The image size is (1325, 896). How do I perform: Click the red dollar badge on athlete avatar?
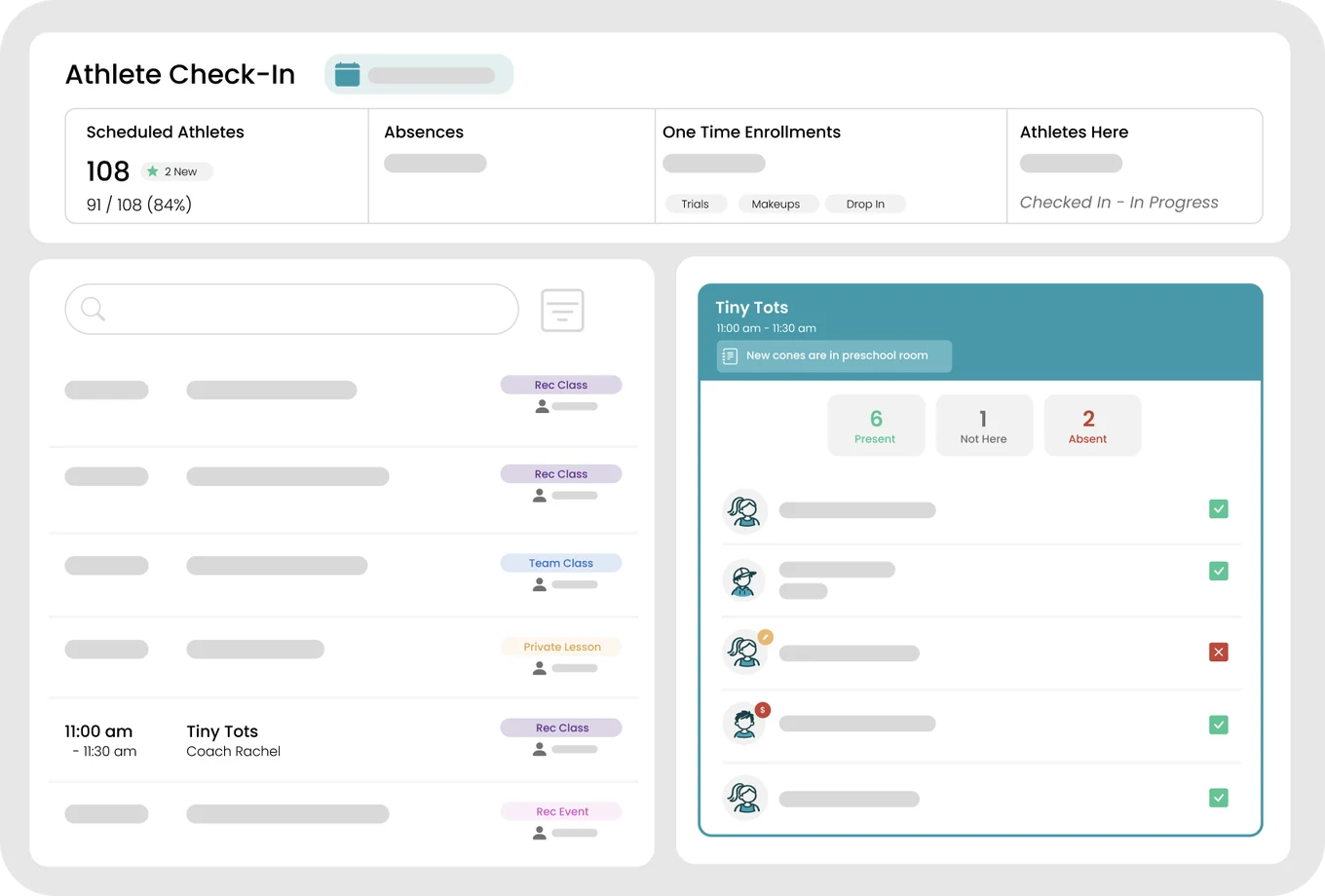tap(763, 710)
